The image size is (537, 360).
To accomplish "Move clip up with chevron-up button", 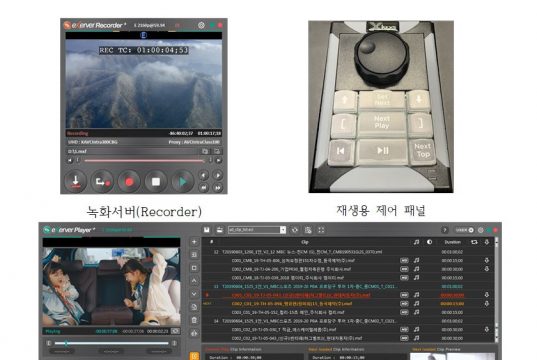I will click(194, 281).
